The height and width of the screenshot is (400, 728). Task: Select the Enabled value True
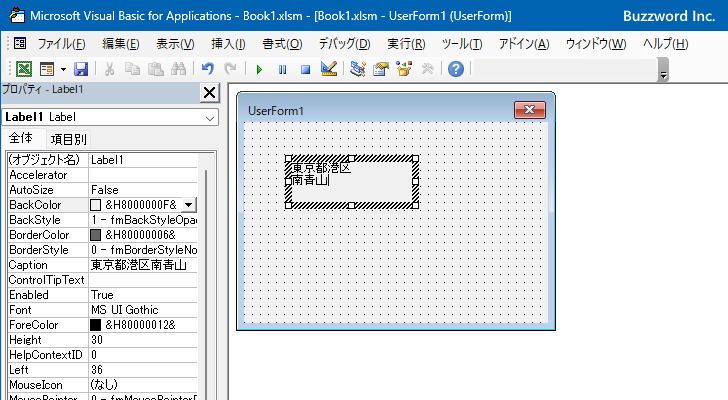(x=143, y=295)
